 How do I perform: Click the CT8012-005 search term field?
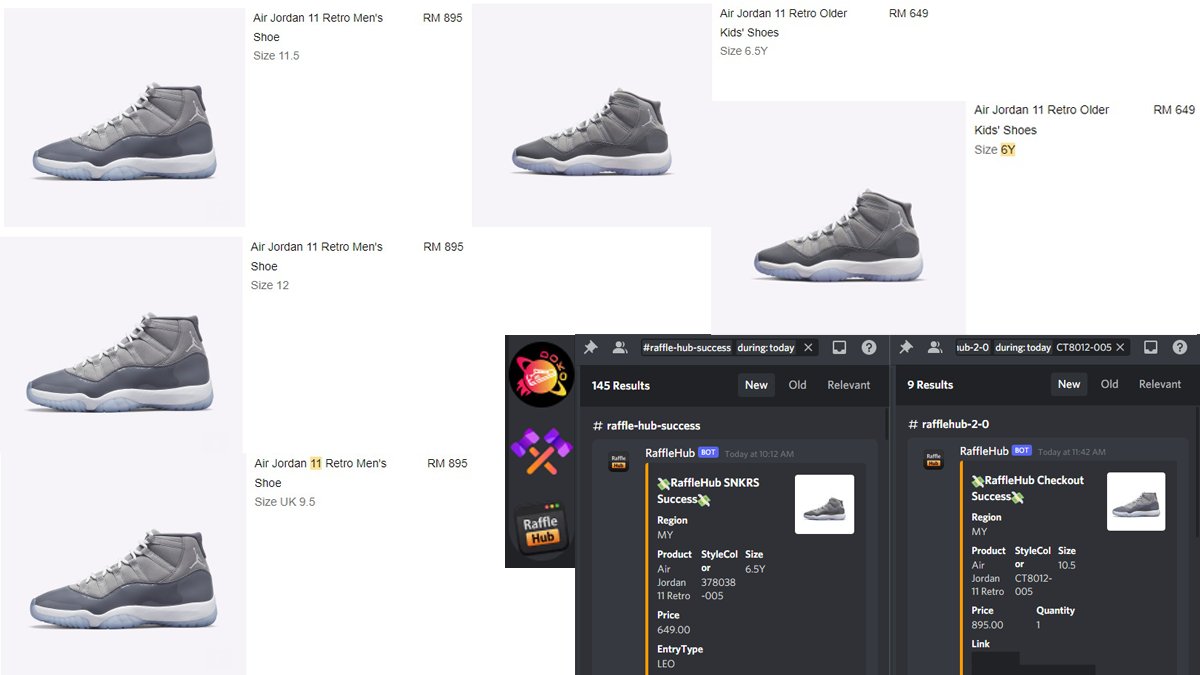(1083, 348)
